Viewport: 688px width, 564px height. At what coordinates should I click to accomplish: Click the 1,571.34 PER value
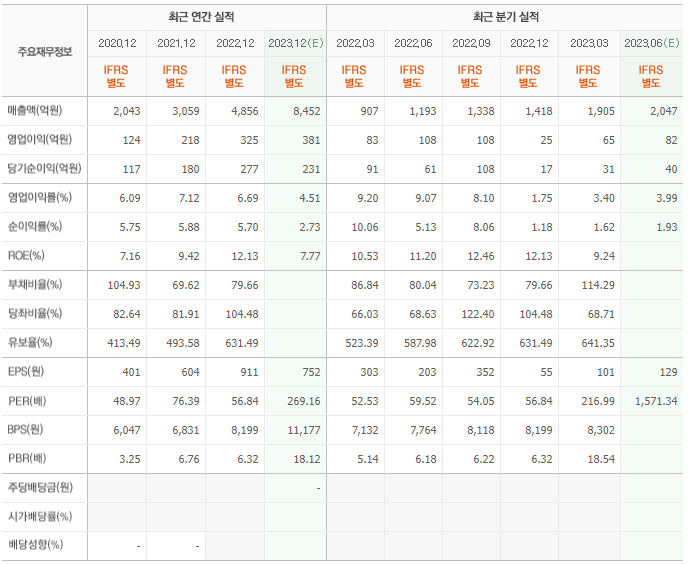click(x=656, y=401)
